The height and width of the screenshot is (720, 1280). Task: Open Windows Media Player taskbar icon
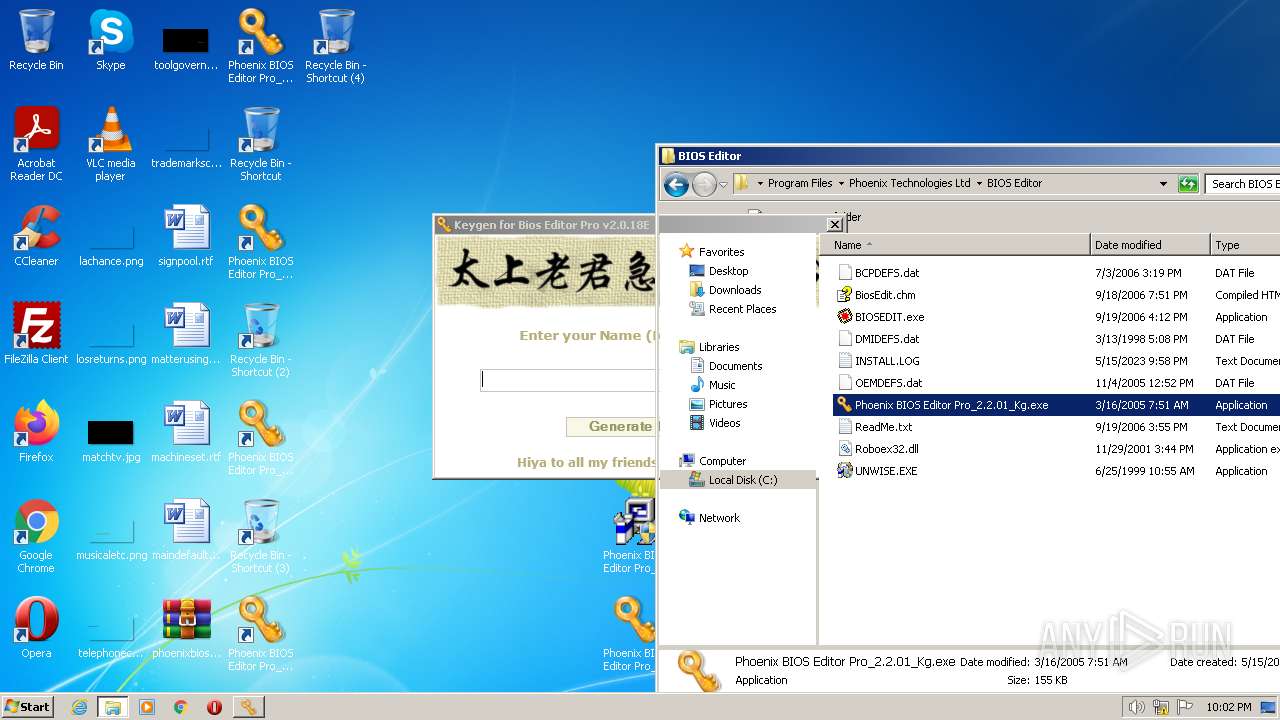pyautogui.click(x=147, y=707)
